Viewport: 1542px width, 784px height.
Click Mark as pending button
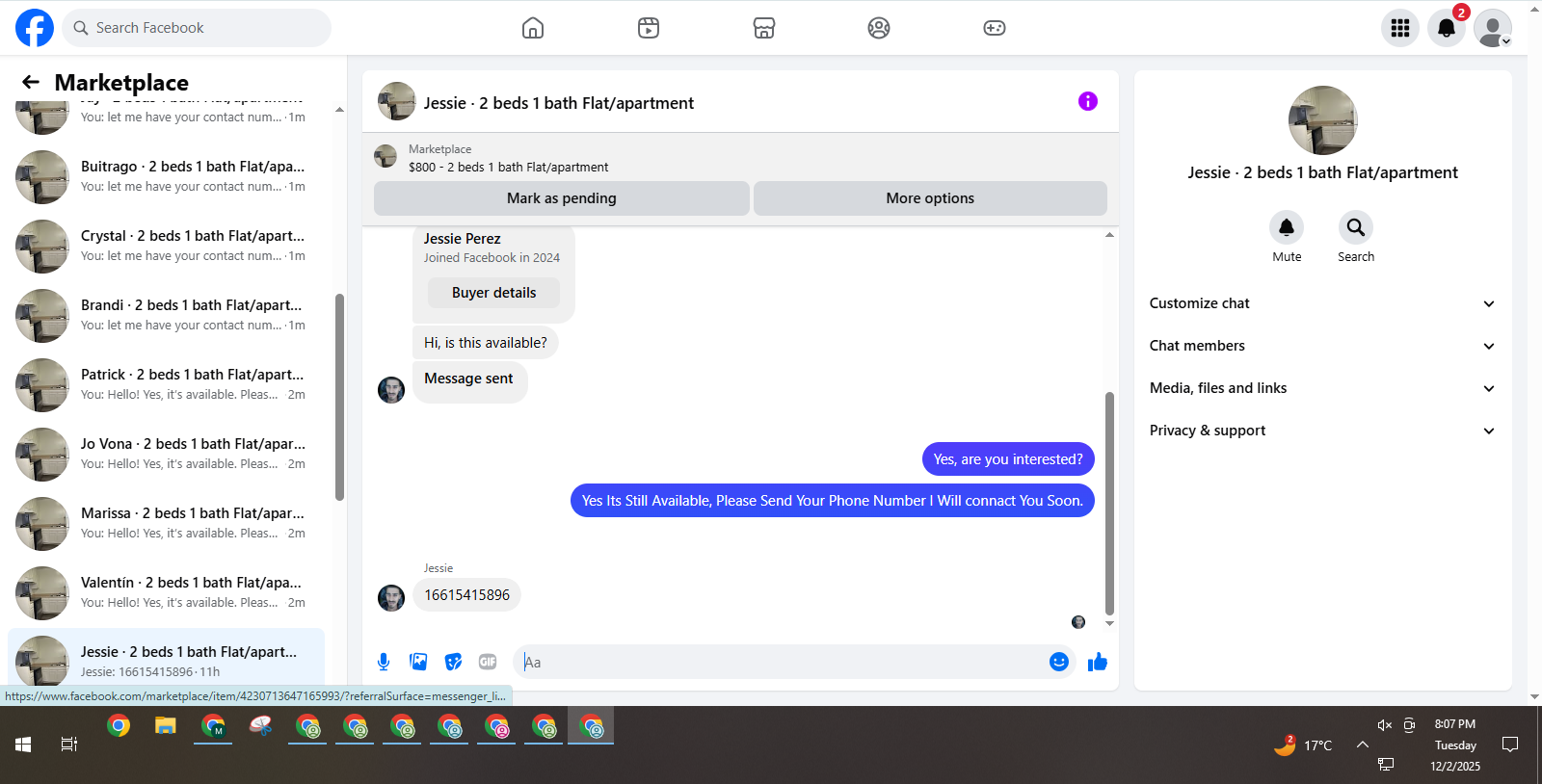pos(562,198)
